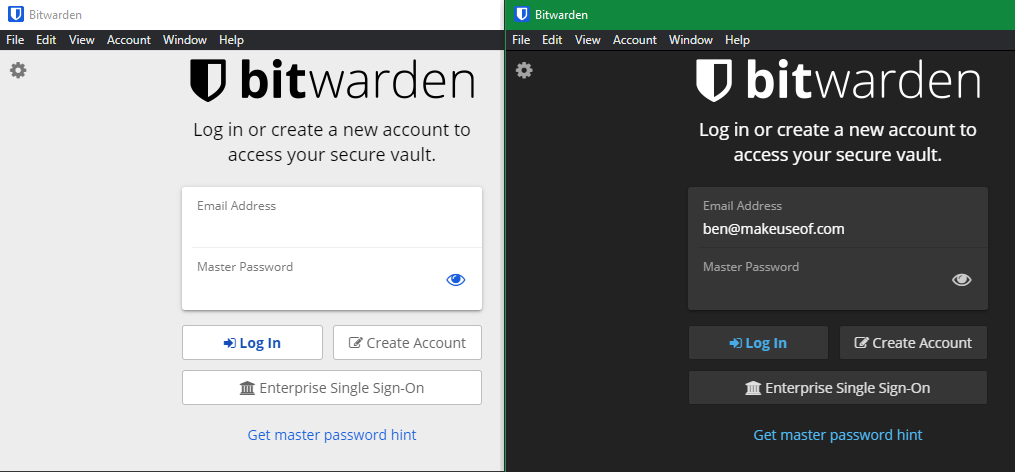Get master password hint in light window
The width and height of the screenshot is (1015, 472).
click(332, 435)
